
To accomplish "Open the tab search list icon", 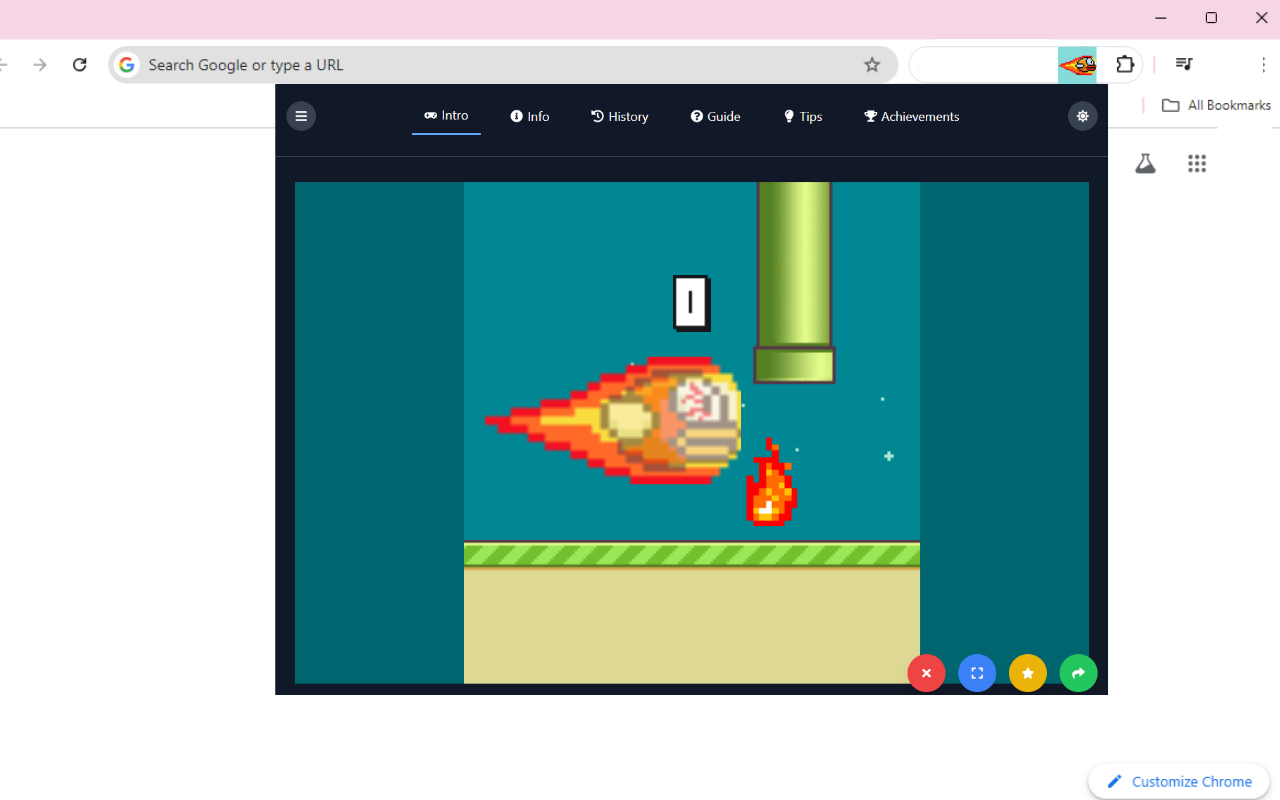I will point(1183,64).
